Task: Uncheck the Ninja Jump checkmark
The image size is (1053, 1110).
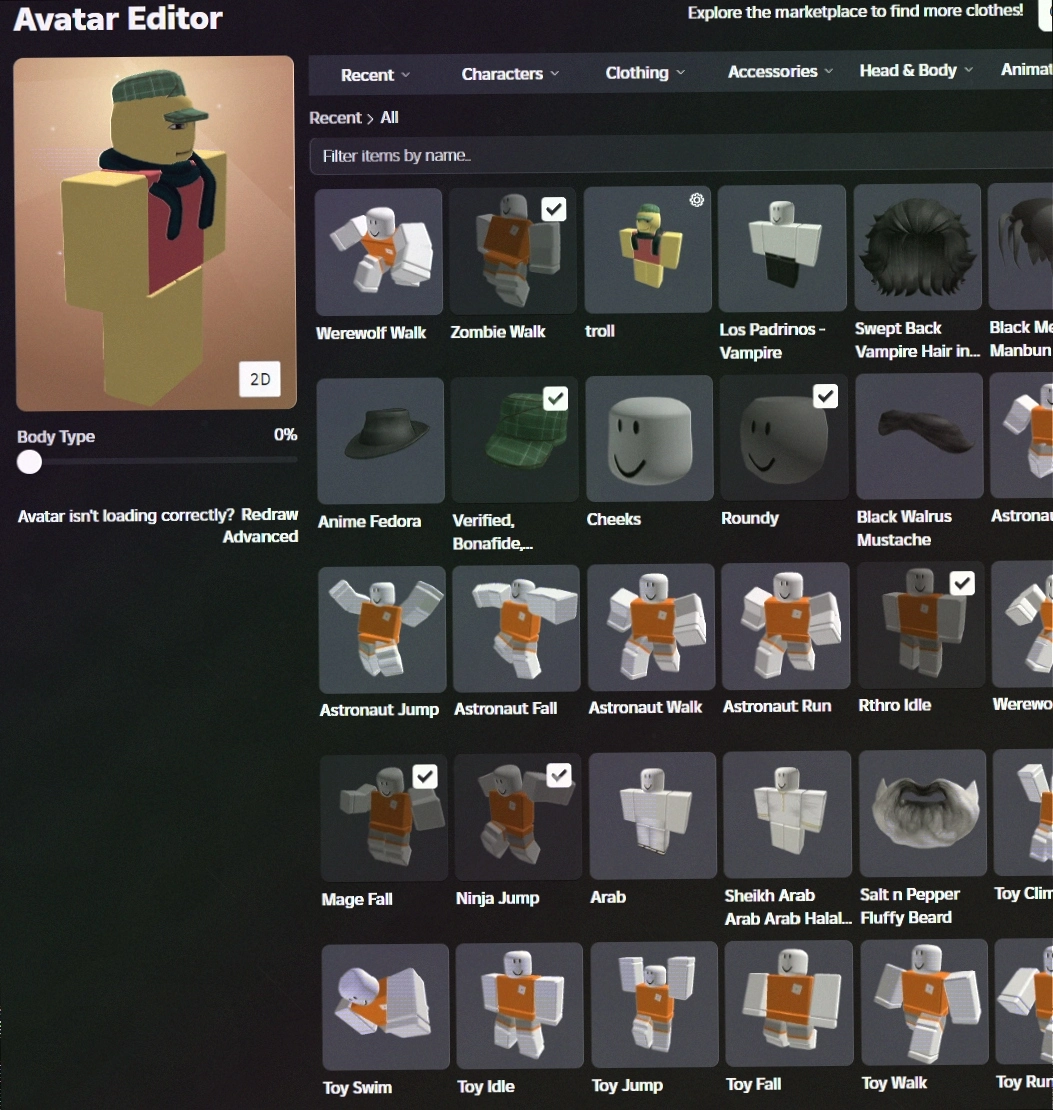Action: [x=559, y=775]
